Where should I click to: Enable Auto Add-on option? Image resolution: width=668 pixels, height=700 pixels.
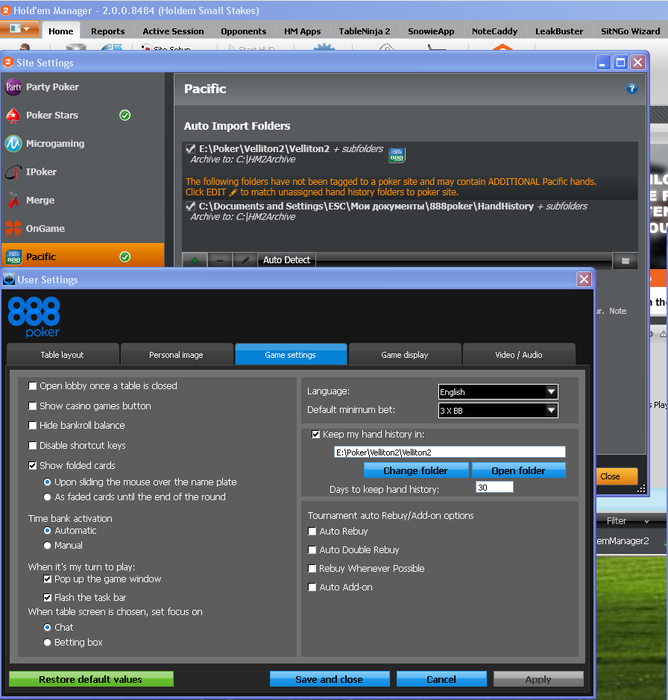[312, 588]
